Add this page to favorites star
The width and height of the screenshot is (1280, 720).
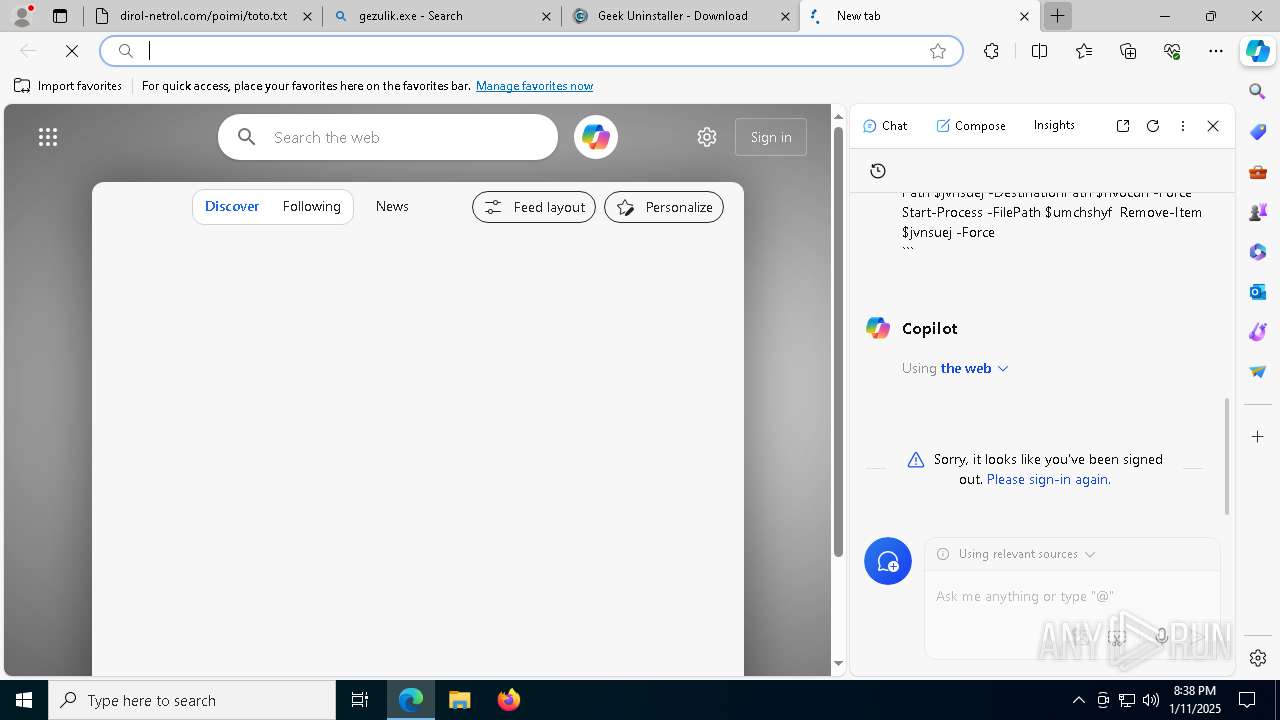pos(938,51)
